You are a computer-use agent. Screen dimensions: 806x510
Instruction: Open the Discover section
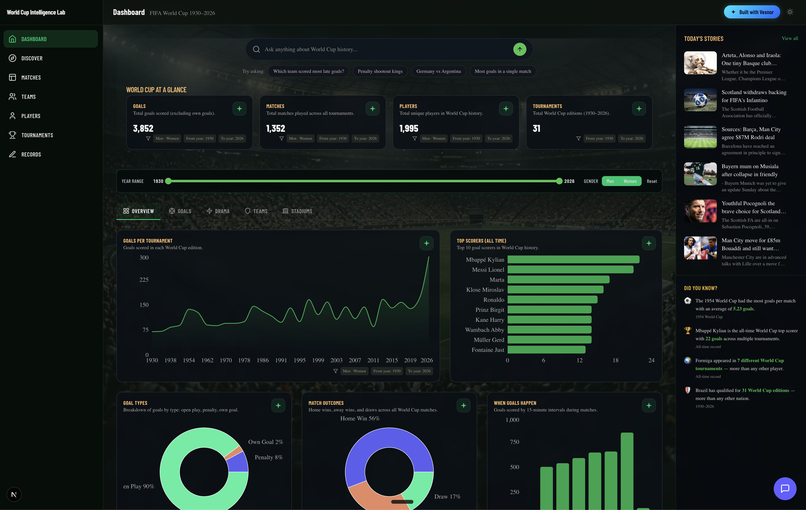[50, 58]
